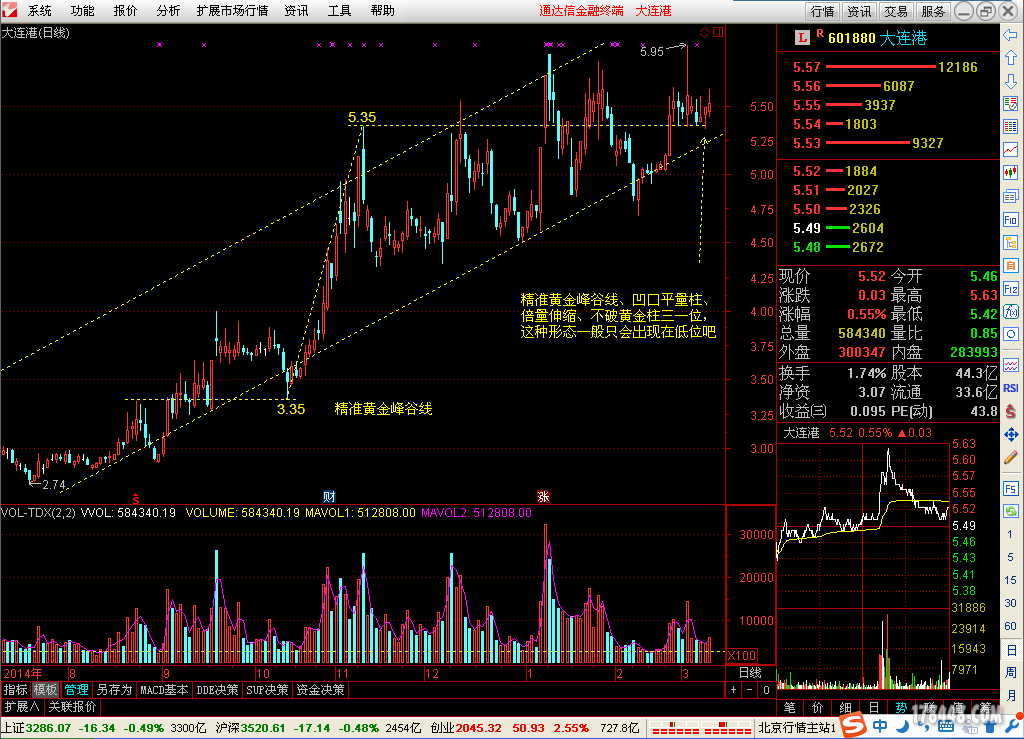Toggle Sogou 中 Chinese/English mode
1024x739 pixels.
tap(880, 726)
